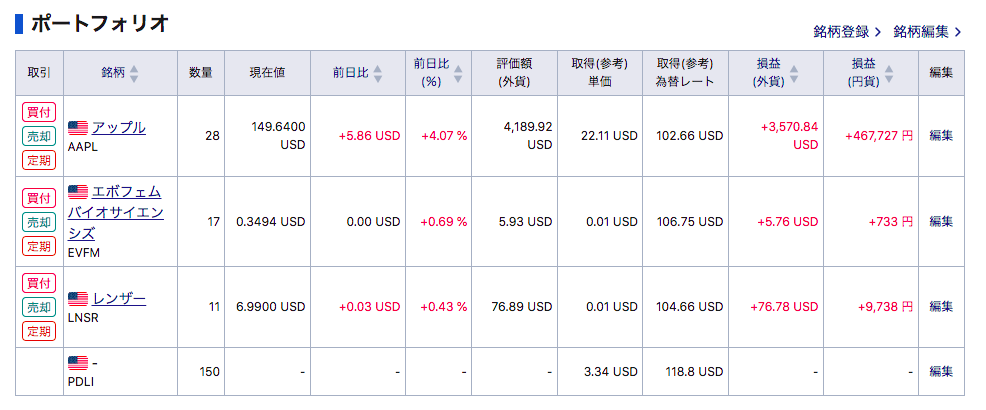The height and width of the screenshot is (410, 986).
Task: Sort by 損益(外貨) column arrows
Action: [792, 73]
